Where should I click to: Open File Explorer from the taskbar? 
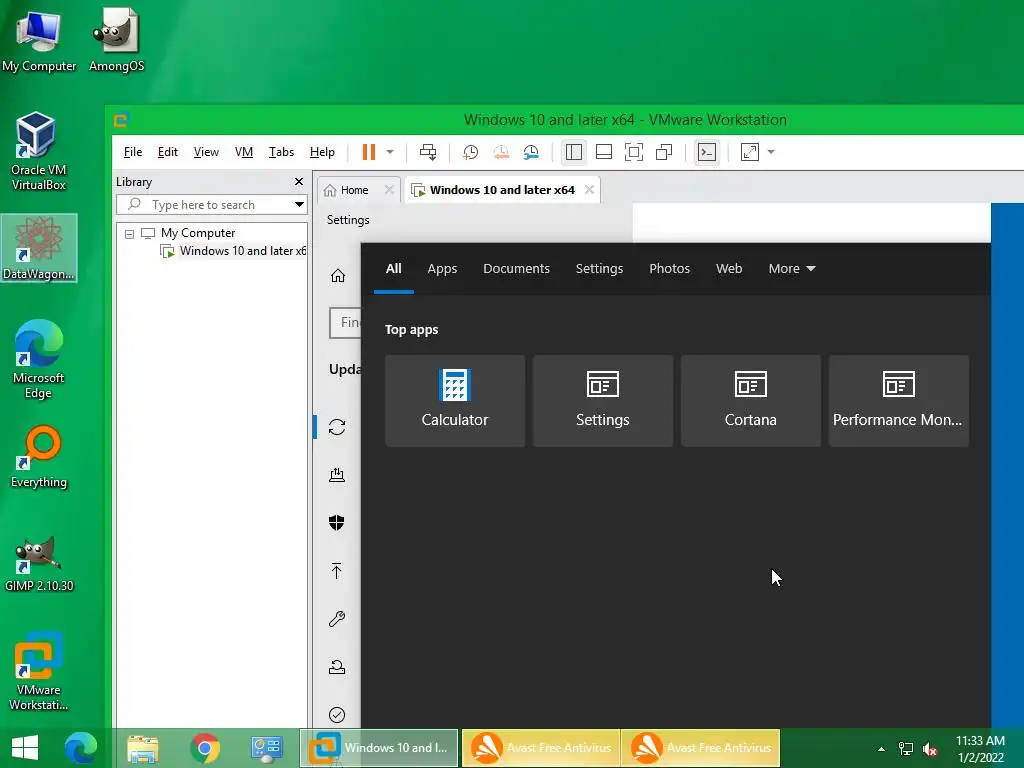click(x=143, y=748)
